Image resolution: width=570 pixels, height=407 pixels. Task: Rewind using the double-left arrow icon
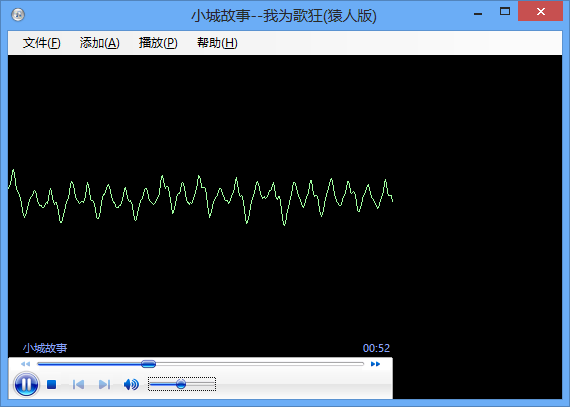25,364
